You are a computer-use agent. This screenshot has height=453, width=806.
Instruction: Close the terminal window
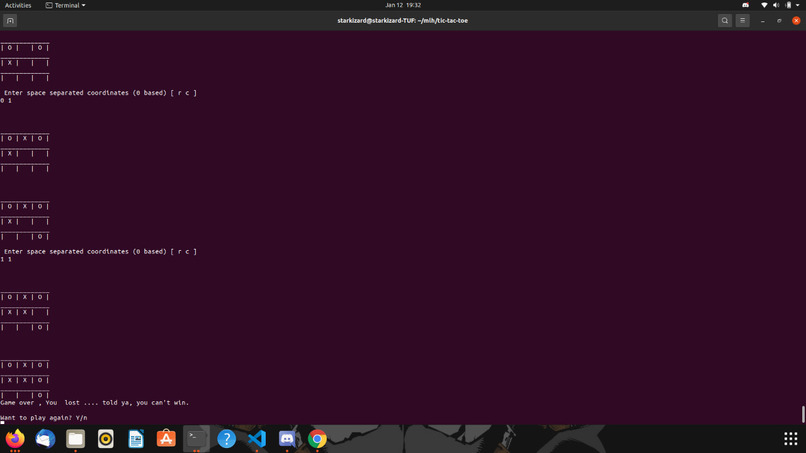click(796, 21)
